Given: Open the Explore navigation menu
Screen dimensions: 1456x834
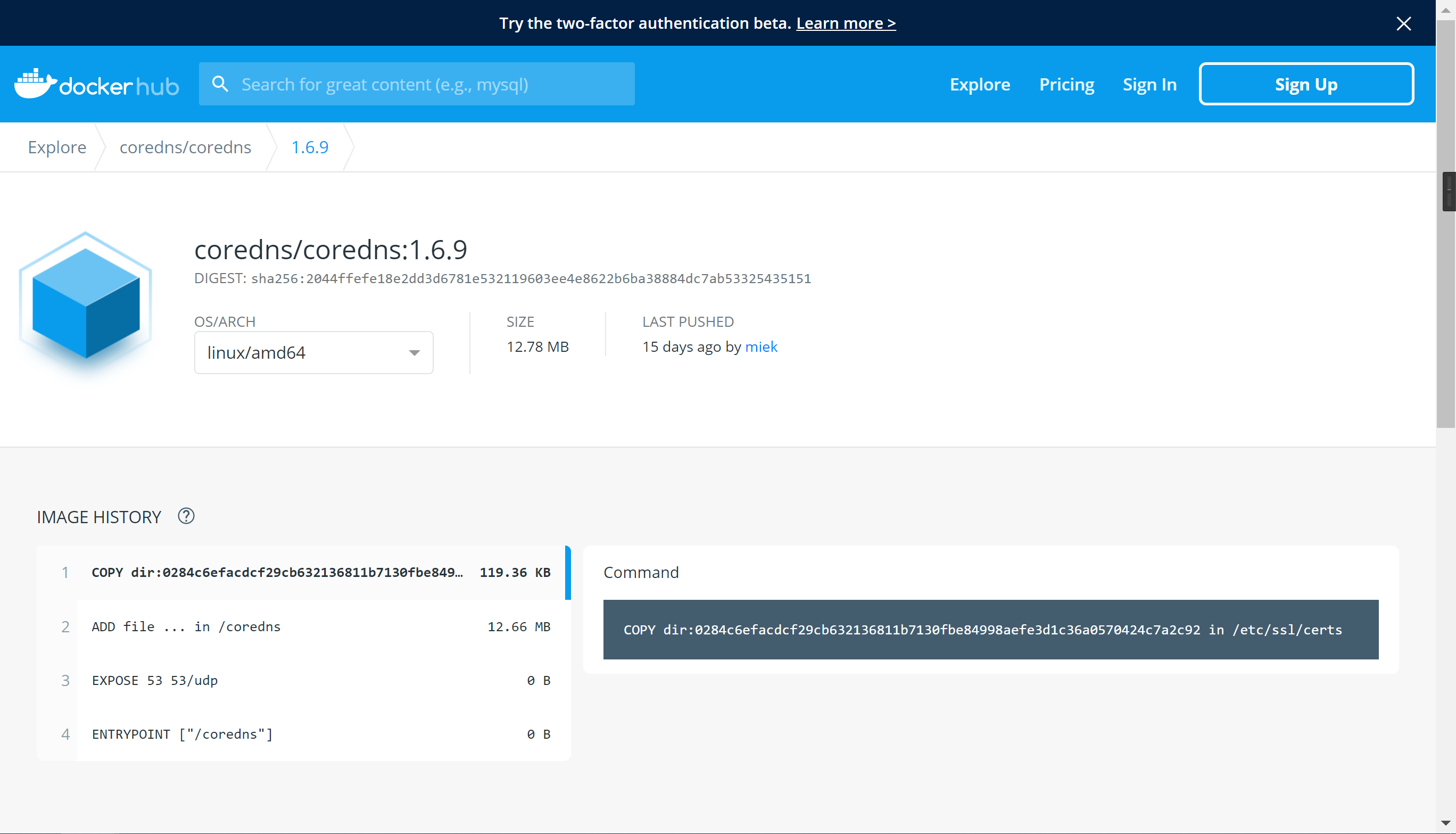Looking at the screenshot, I should (x=980, y=84).
